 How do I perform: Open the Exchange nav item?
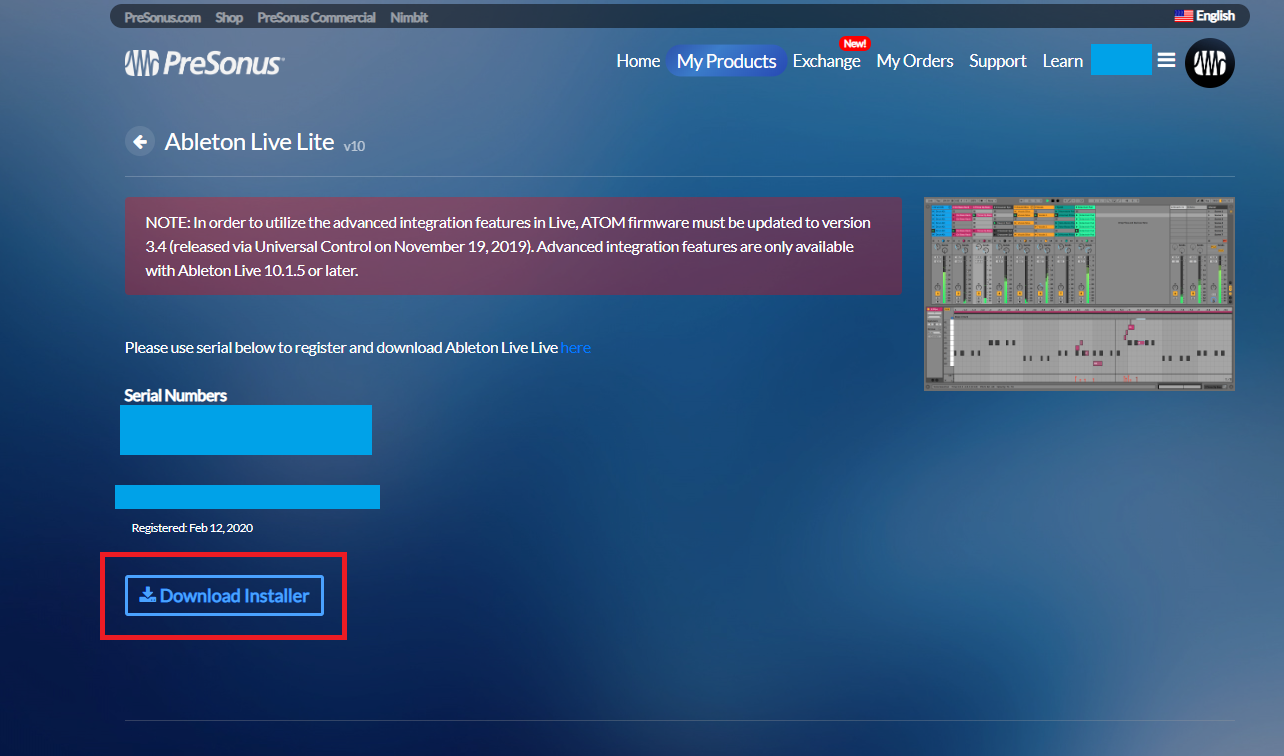coord(826,61)
